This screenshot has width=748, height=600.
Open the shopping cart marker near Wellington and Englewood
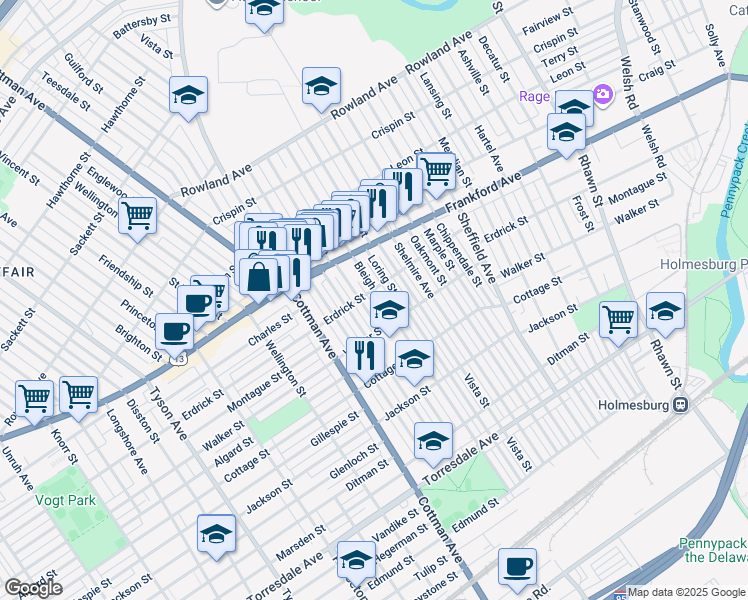point(137,218)
